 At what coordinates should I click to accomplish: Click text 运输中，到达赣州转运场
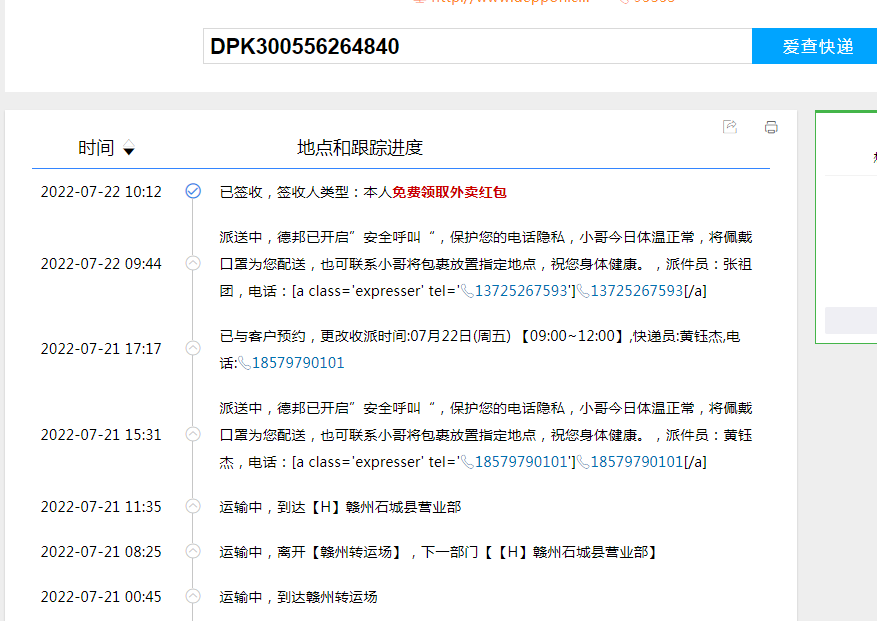tap(298, 597)
